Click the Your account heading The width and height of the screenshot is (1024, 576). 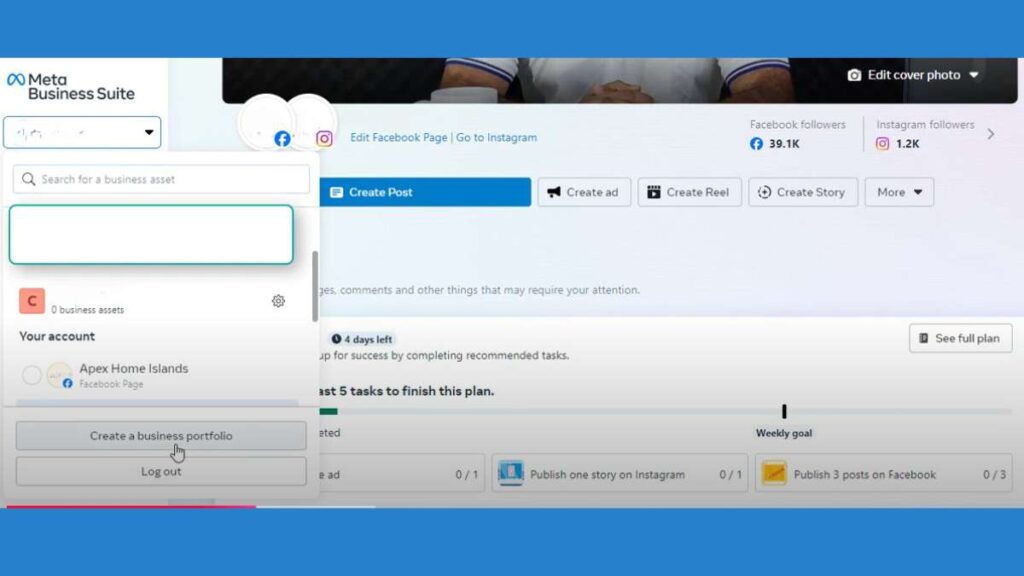[x=57, y=336]
